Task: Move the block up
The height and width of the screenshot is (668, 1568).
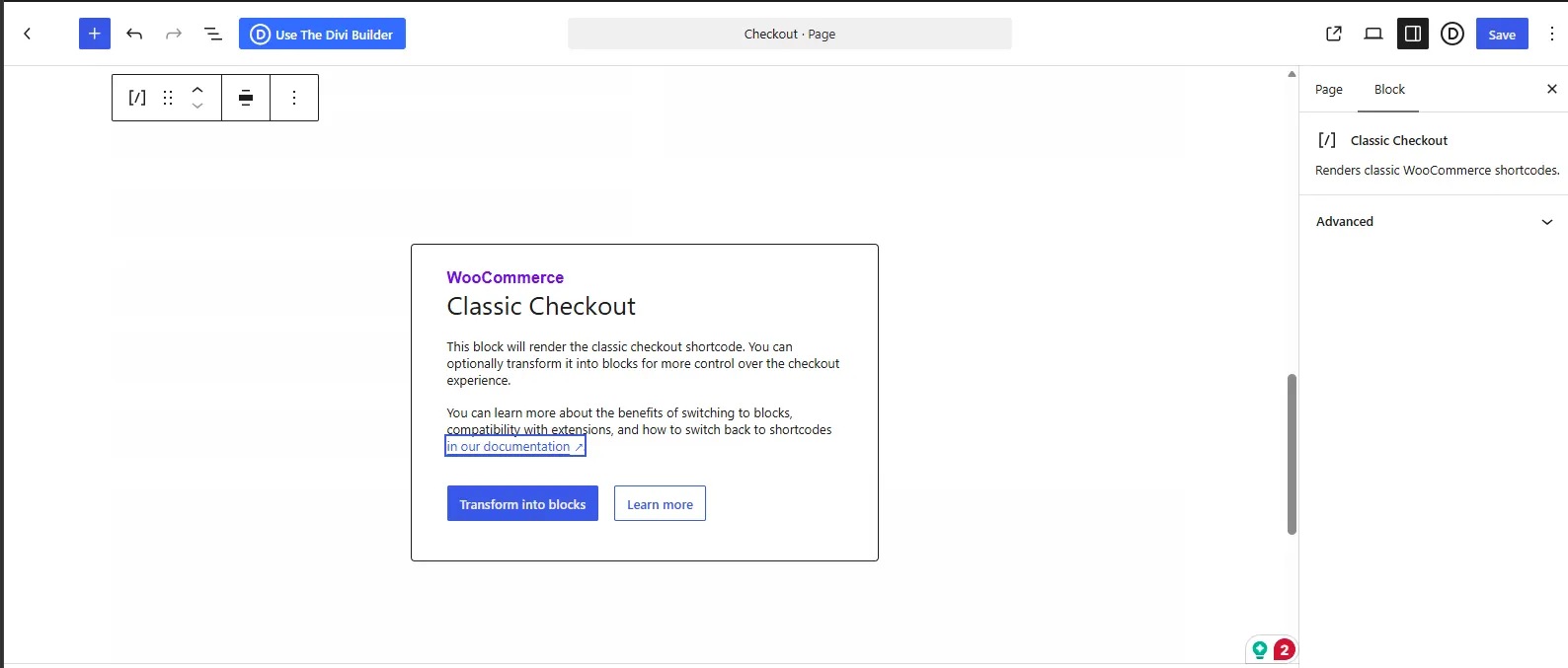Action: tap(197, 89)
